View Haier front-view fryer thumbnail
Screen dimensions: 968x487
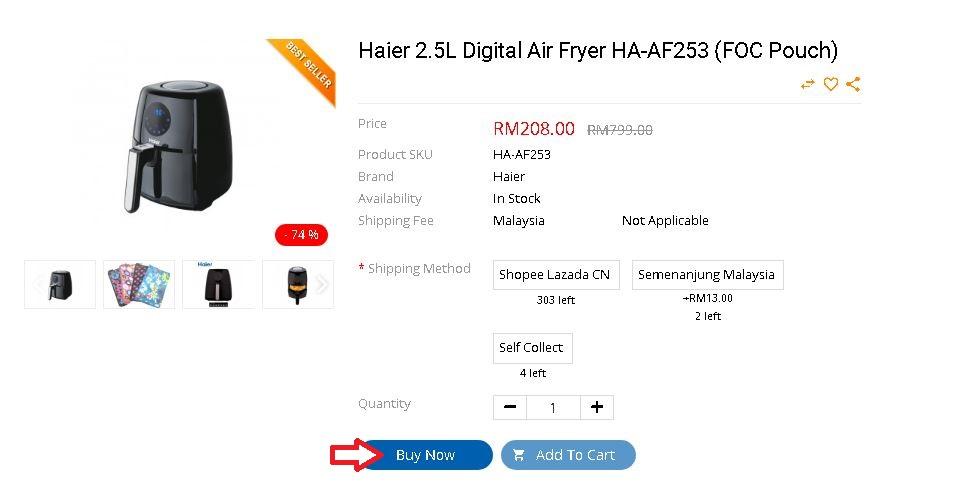[x=219, y=285]
